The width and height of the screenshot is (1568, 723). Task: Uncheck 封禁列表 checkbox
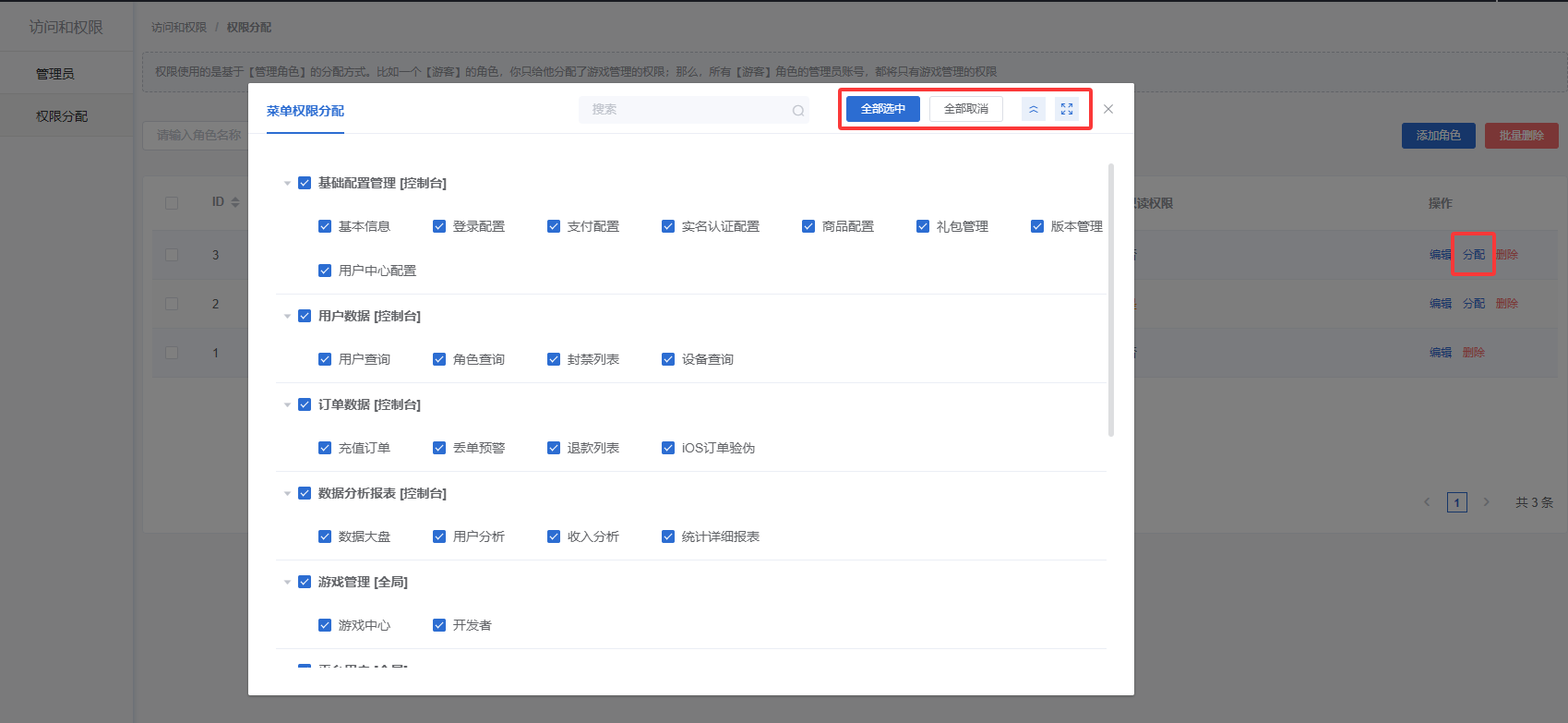click(x=554, y=359)
